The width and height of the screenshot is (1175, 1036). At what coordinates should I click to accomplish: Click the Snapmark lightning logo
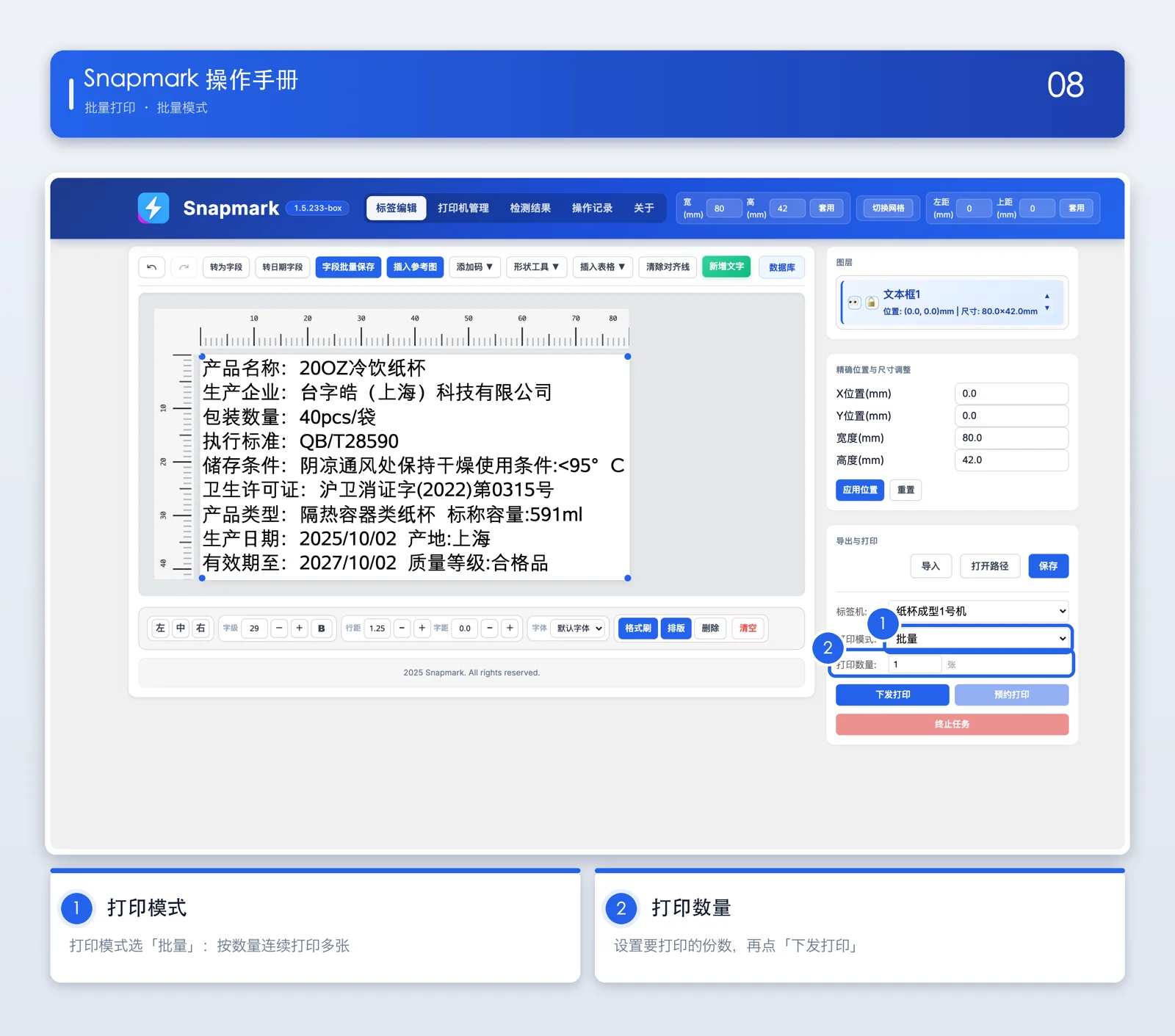[153, 208]
